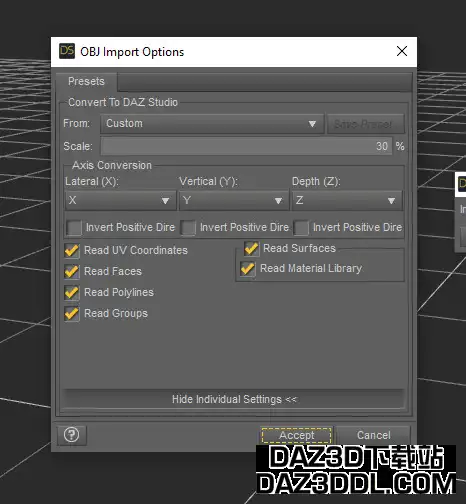The width and height of the screenshot is (466, 504).
Task: Toggle Invert Positive Direction for Vertical Y
Action: pyautogui.click(x=188, y=228)
